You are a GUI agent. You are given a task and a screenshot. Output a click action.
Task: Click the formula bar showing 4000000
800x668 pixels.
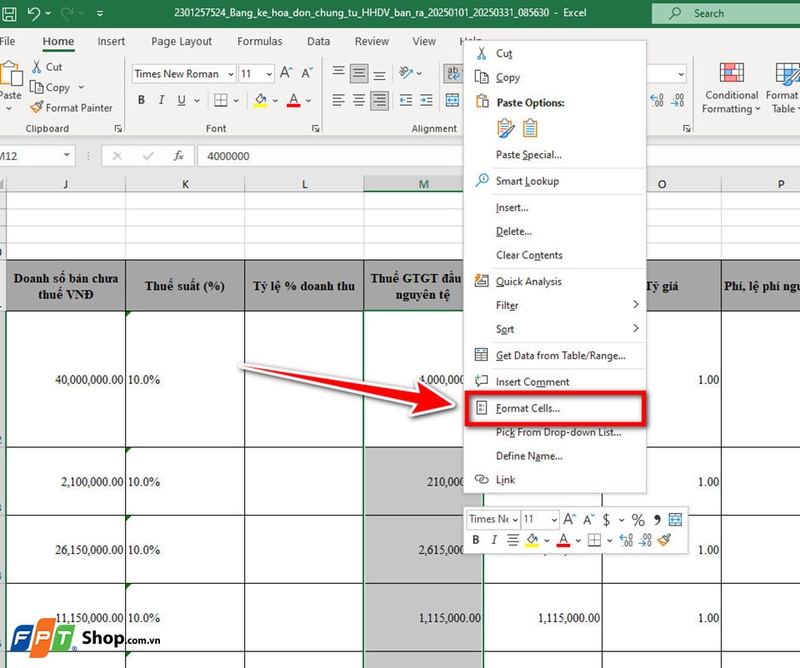pos(300,154)
